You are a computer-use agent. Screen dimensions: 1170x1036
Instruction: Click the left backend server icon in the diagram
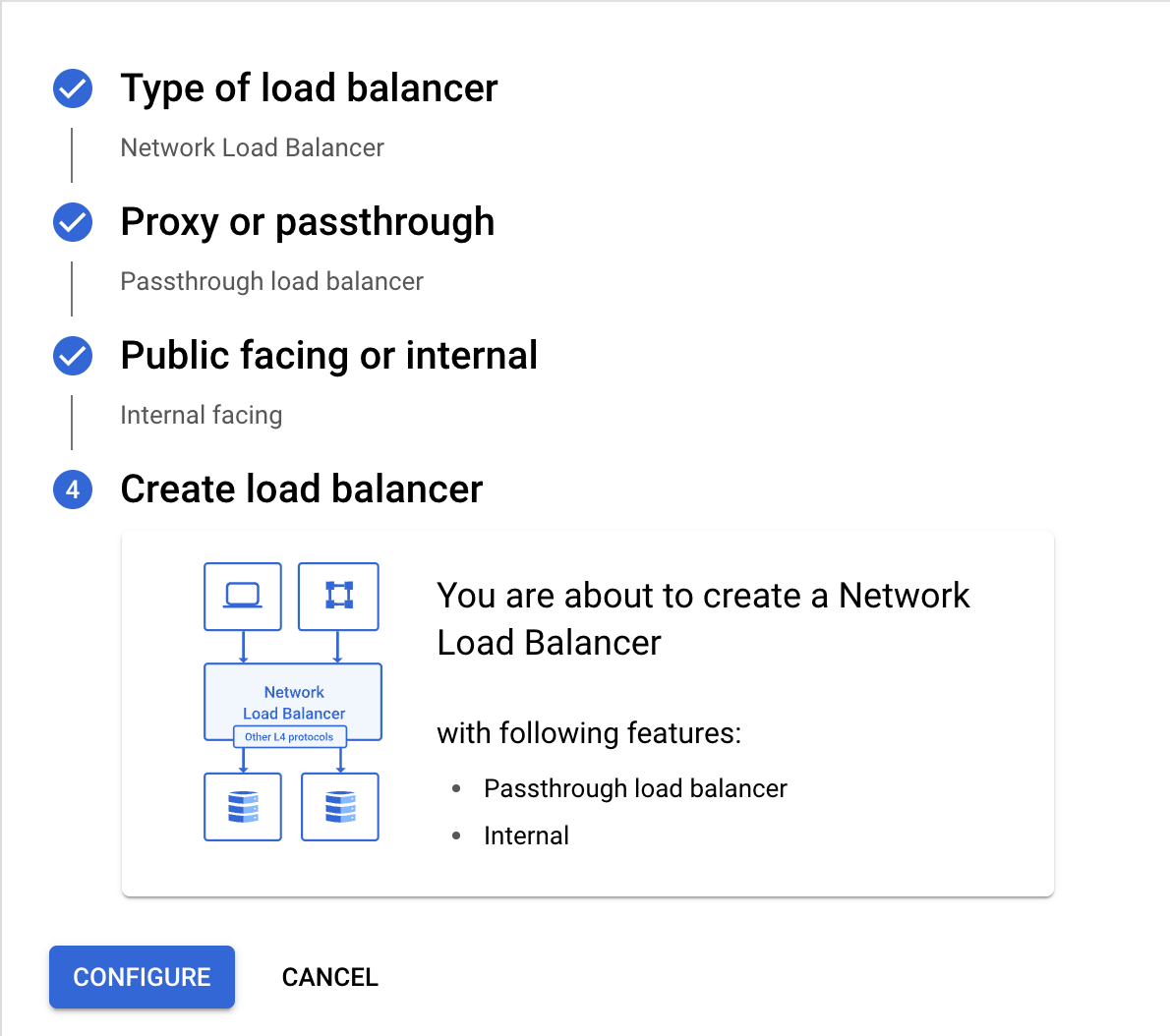[243, 807]
